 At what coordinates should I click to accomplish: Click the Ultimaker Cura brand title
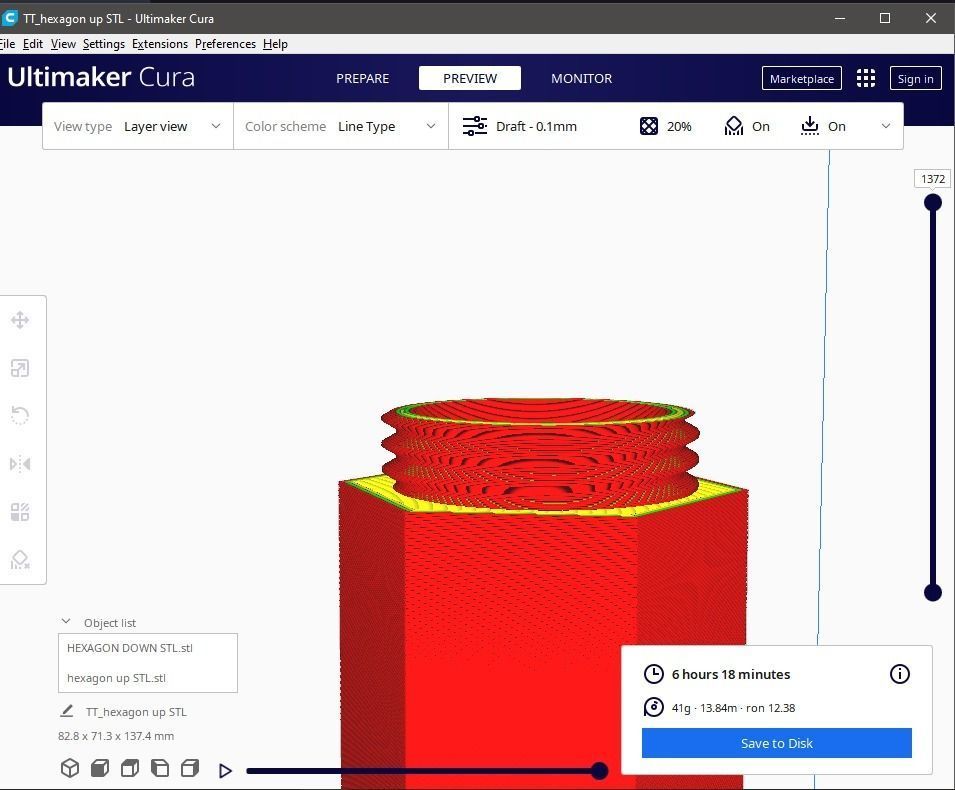tap(101, 77)
